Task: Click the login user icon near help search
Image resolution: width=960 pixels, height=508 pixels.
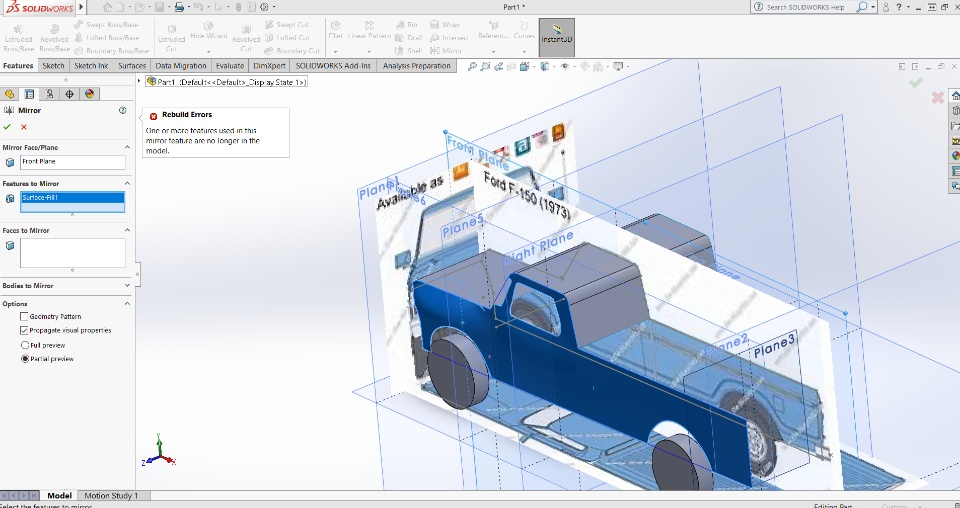Action: pos(885,7)
